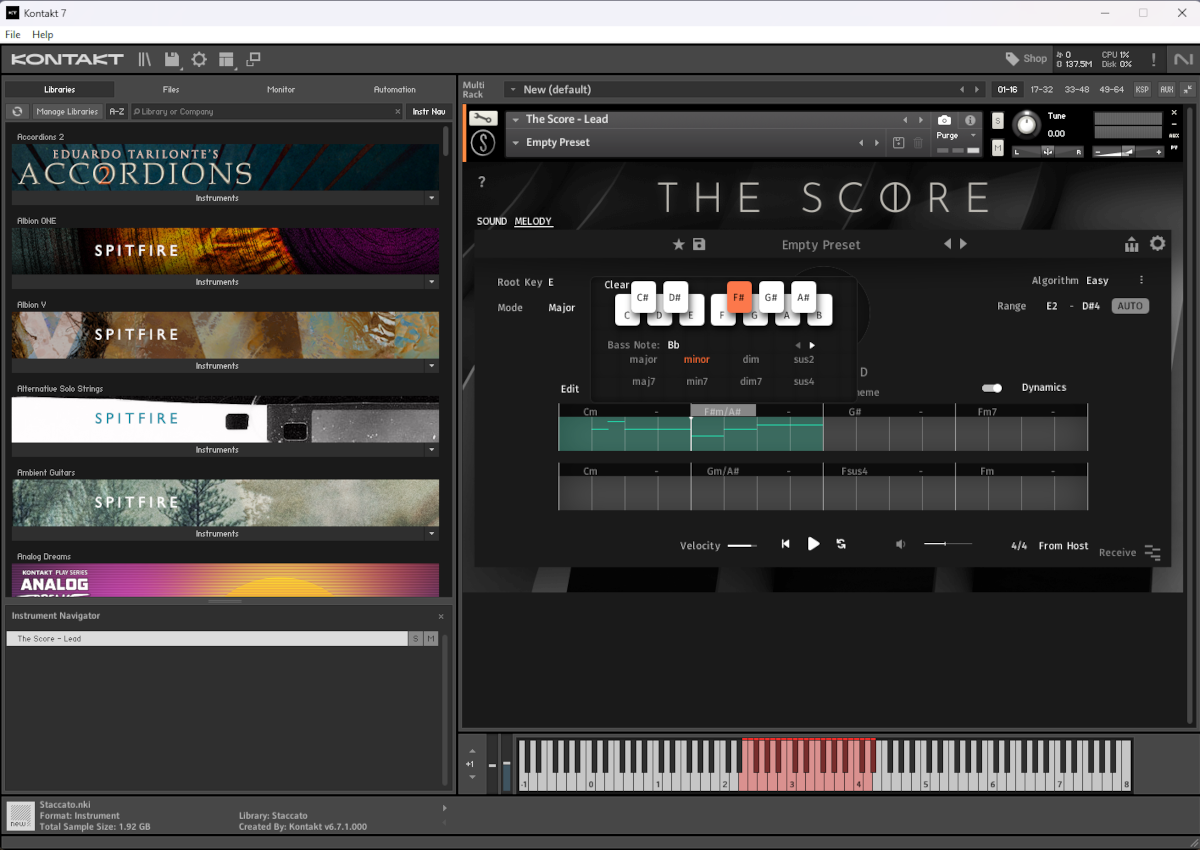Image resolution: width=1200 pixels, height=850 pixels.
Task: Delete snapshot trash icon
Action: click(x=918, y=143)
